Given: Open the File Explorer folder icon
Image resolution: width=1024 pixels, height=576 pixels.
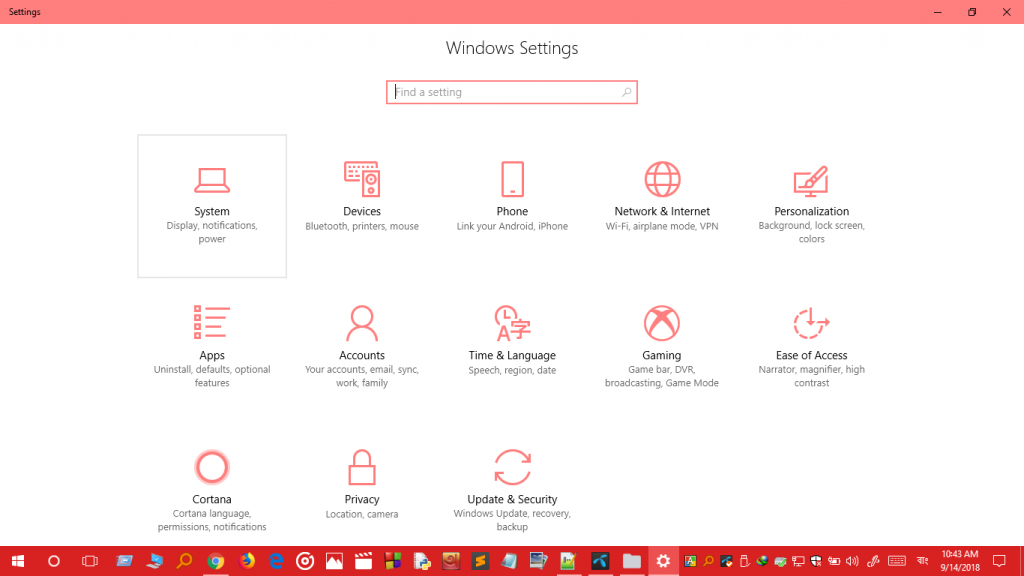Looking at the screenshot, I should pos(632,561).
